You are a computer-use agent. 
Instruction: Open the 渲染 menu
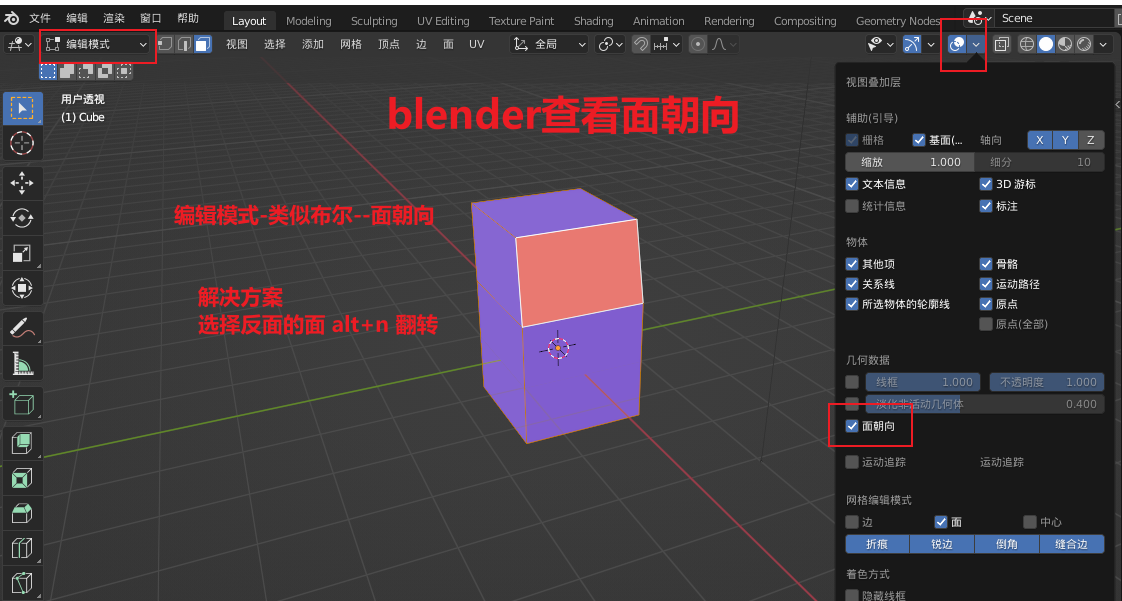click(114, 18)
